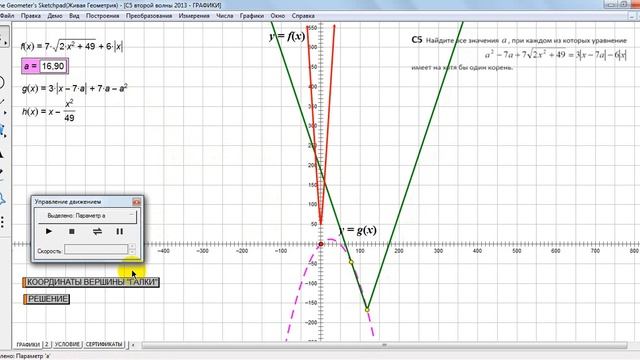Open the Демо menu

pyautogui.click(x=55, y=16)
